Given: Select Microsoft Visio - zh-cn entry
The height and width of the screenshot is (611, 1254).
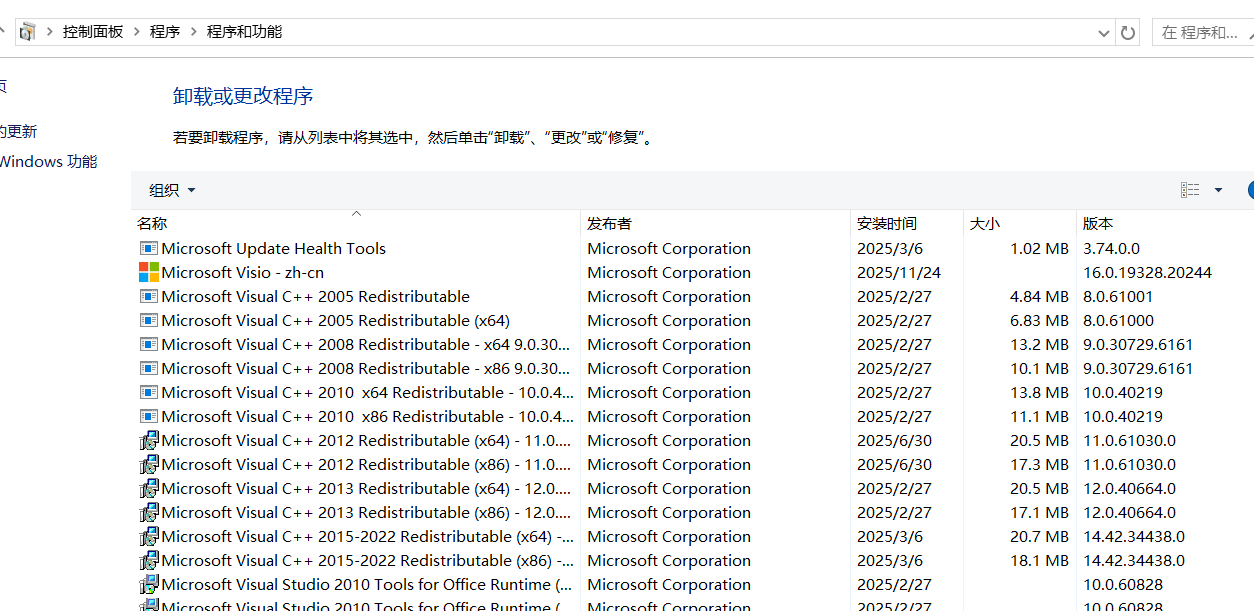Looking at the screenshot, I should click(x=242, y=272).
